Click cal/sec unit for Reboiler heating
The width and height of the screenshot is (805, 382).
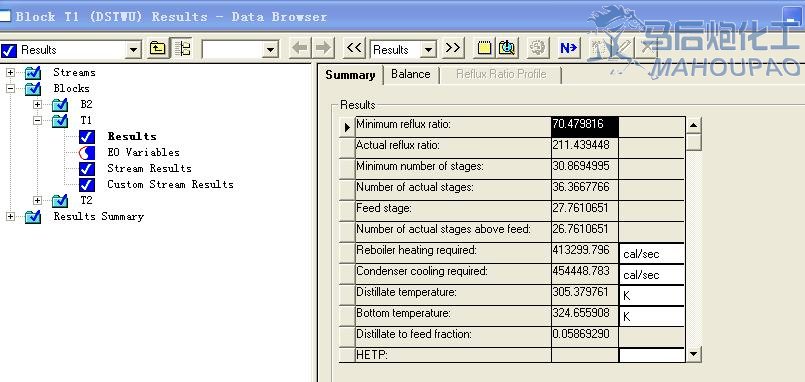[x=652, y=254]
